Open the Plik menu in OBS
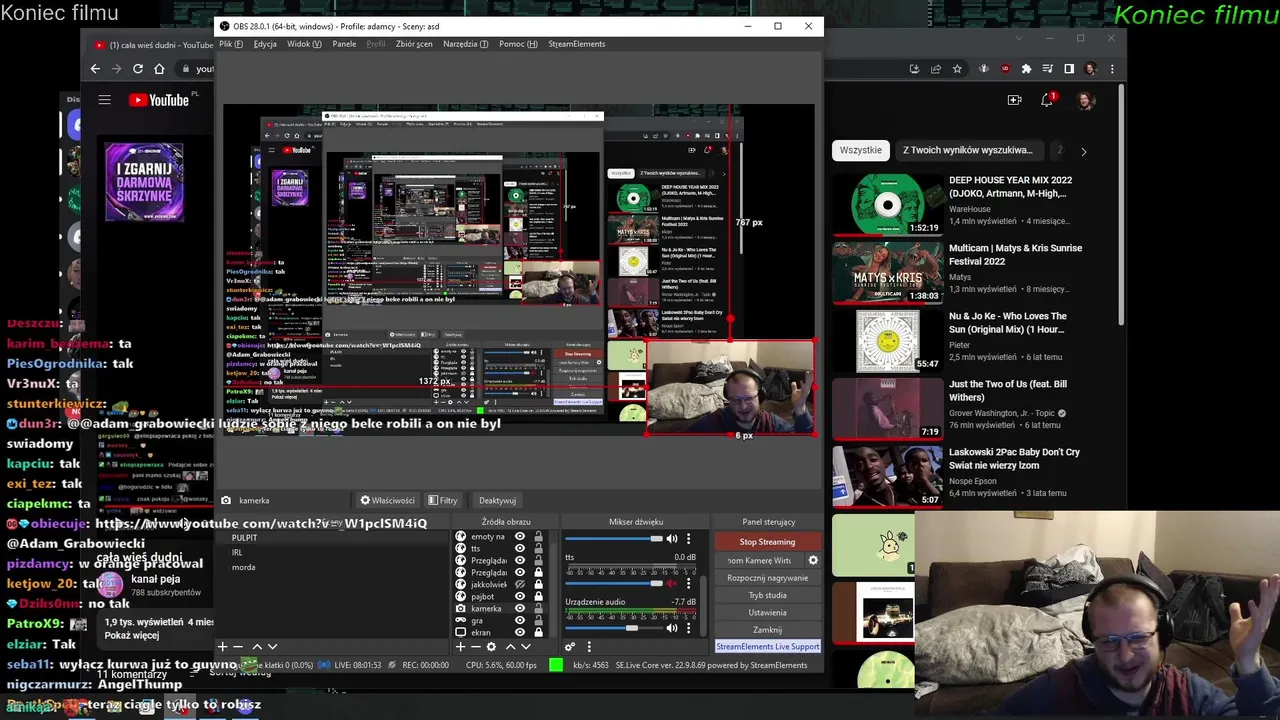The image size is (1280, 720). pyautogui.click(x=230, y=44)
